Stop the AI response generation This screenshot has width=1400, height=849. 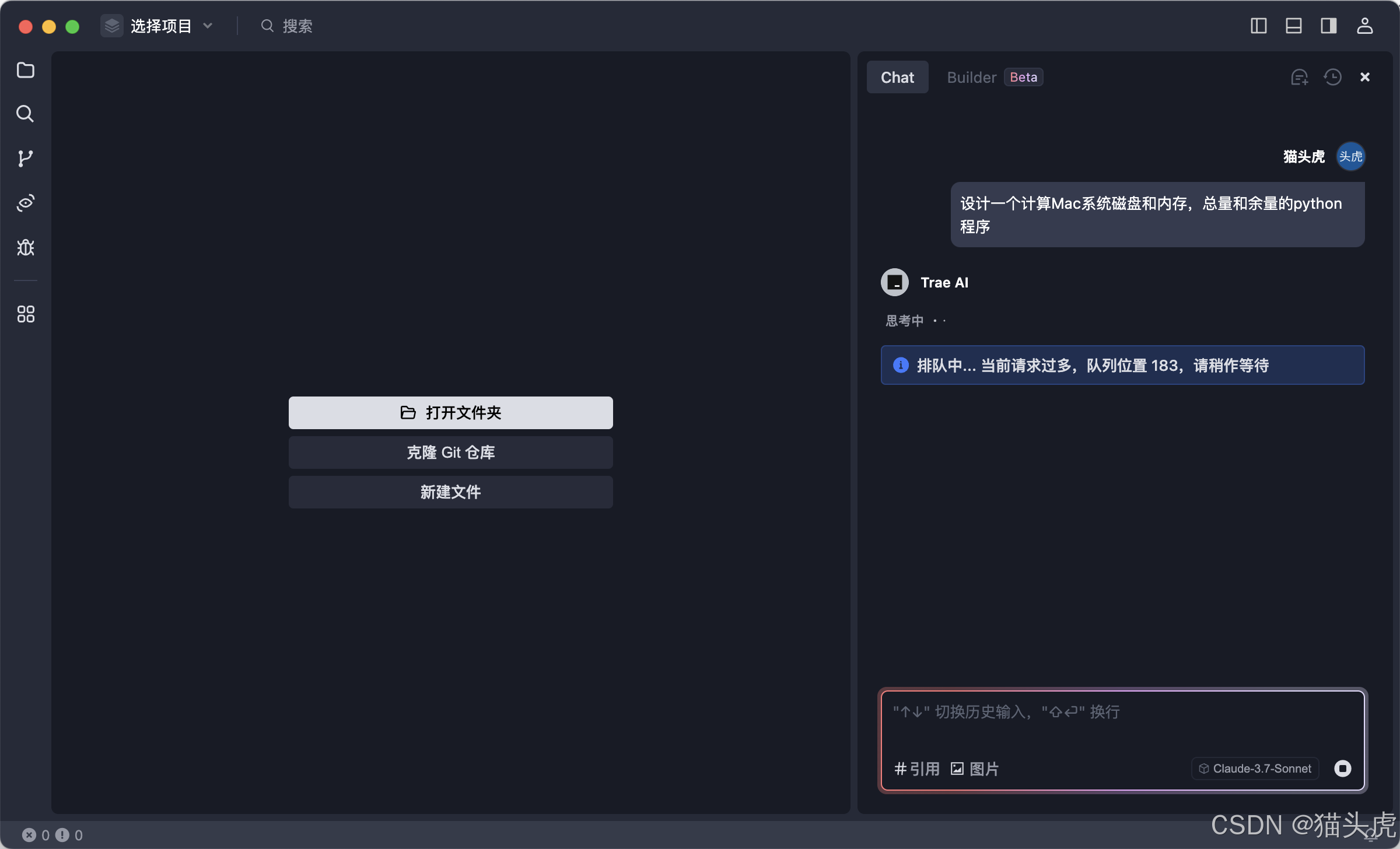(x=1342, y=769)
